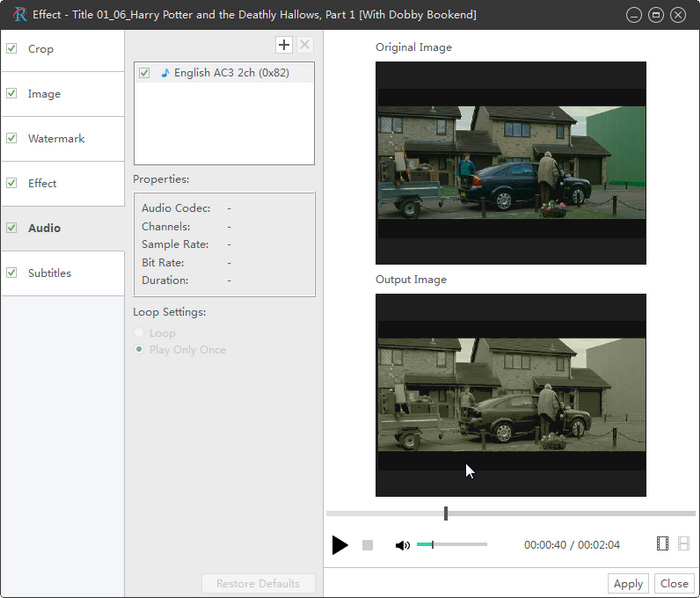The height and width of the screenshot is (598, 700).
Task: Uncheck the English AC3 2ch track
Action: tap(145, 73)
